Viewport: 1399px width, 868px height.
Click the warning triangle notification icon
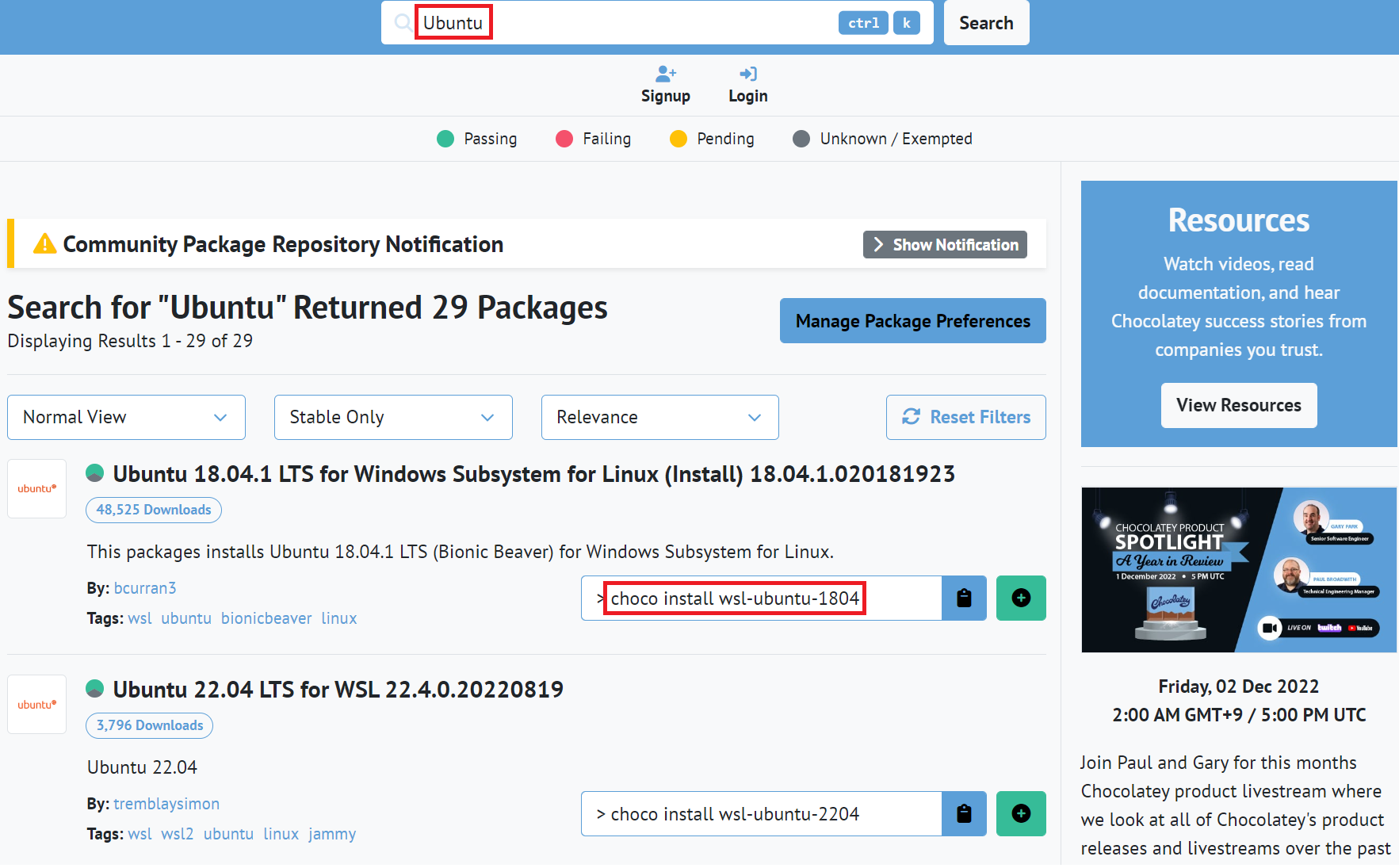click(45, 243)
